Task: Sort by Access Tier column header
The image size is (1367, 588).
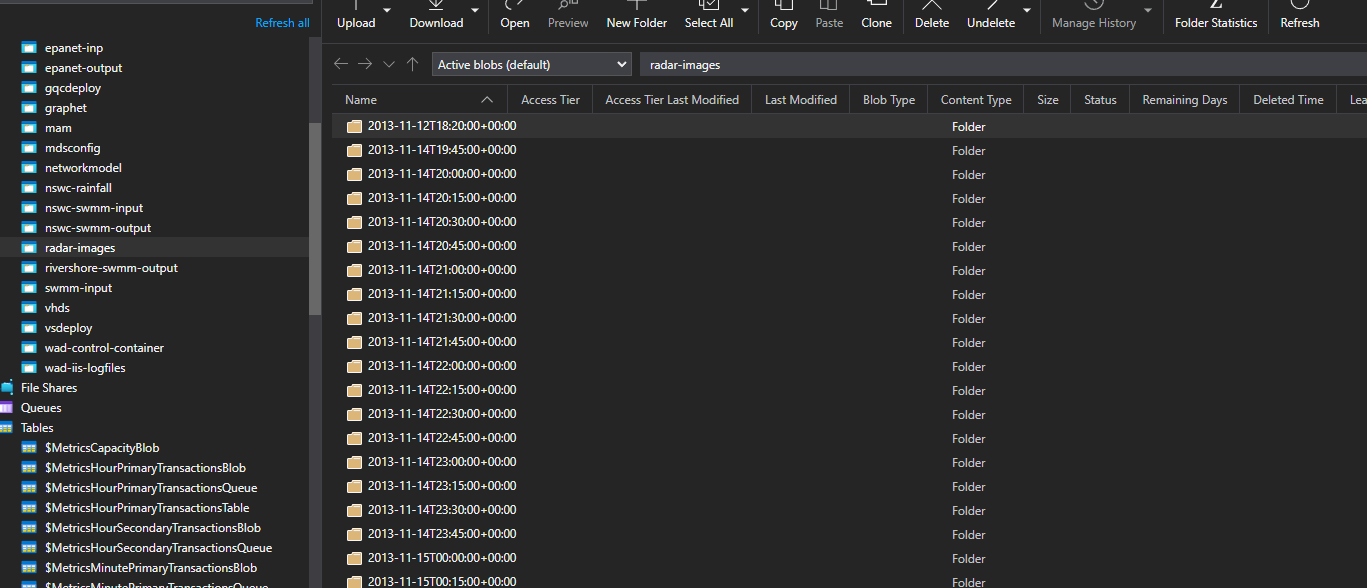Action: click(x=550, y=100)
